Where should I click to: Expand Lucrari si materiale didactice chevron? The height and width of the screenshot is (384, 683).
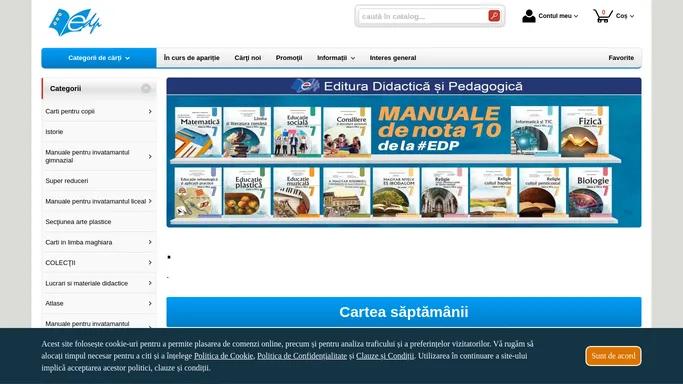(150, 283)
